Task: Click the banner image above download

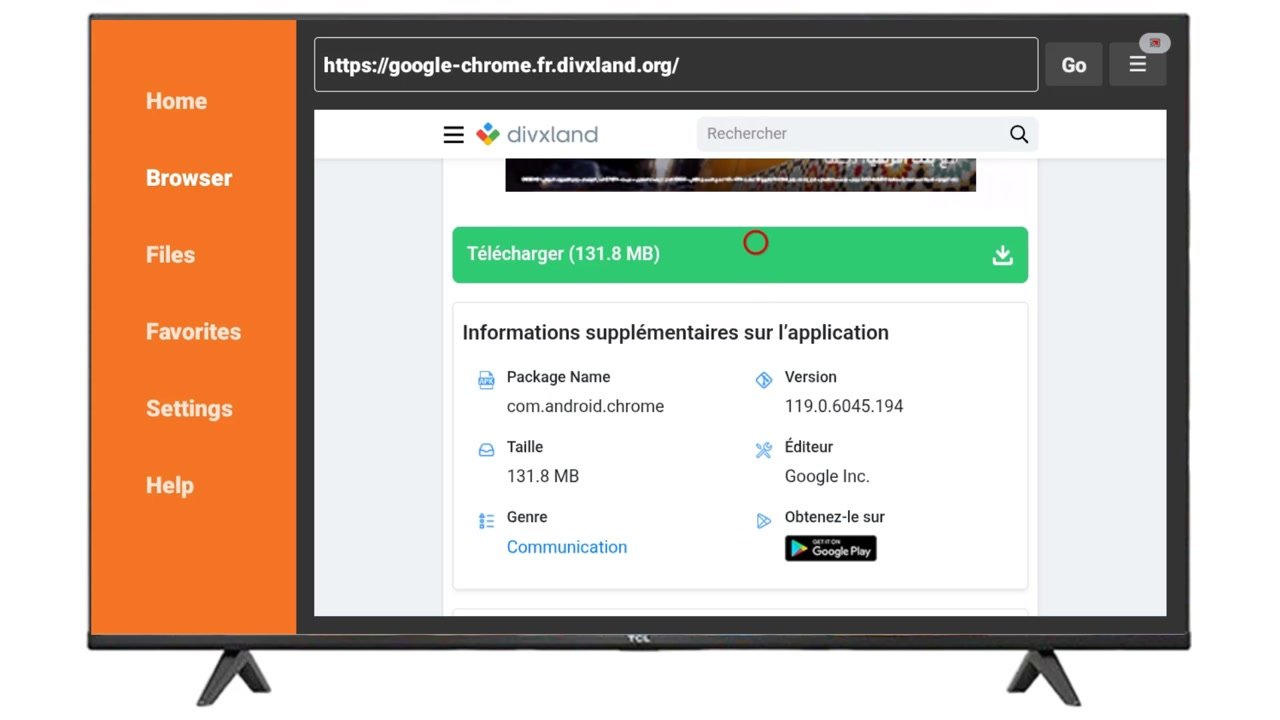Action: (x=740, y=174)
